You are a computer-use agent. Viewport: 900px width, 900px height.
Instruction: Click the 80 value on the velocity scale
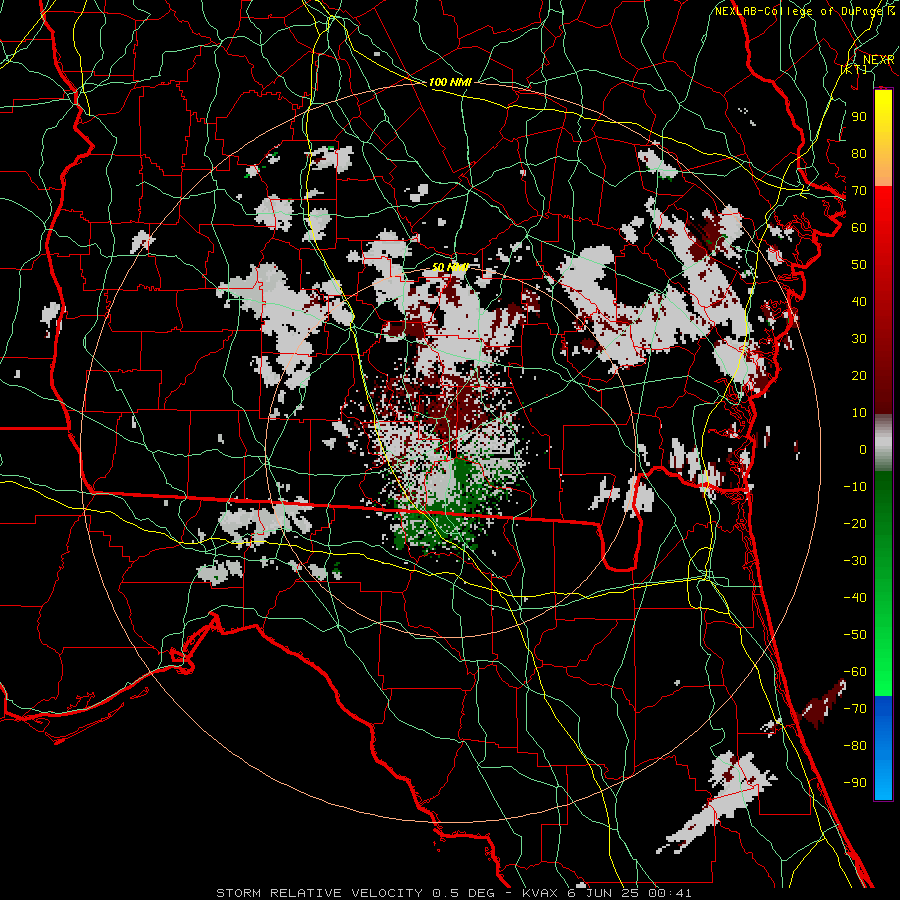pyautogui.click(x=859, y=153)
